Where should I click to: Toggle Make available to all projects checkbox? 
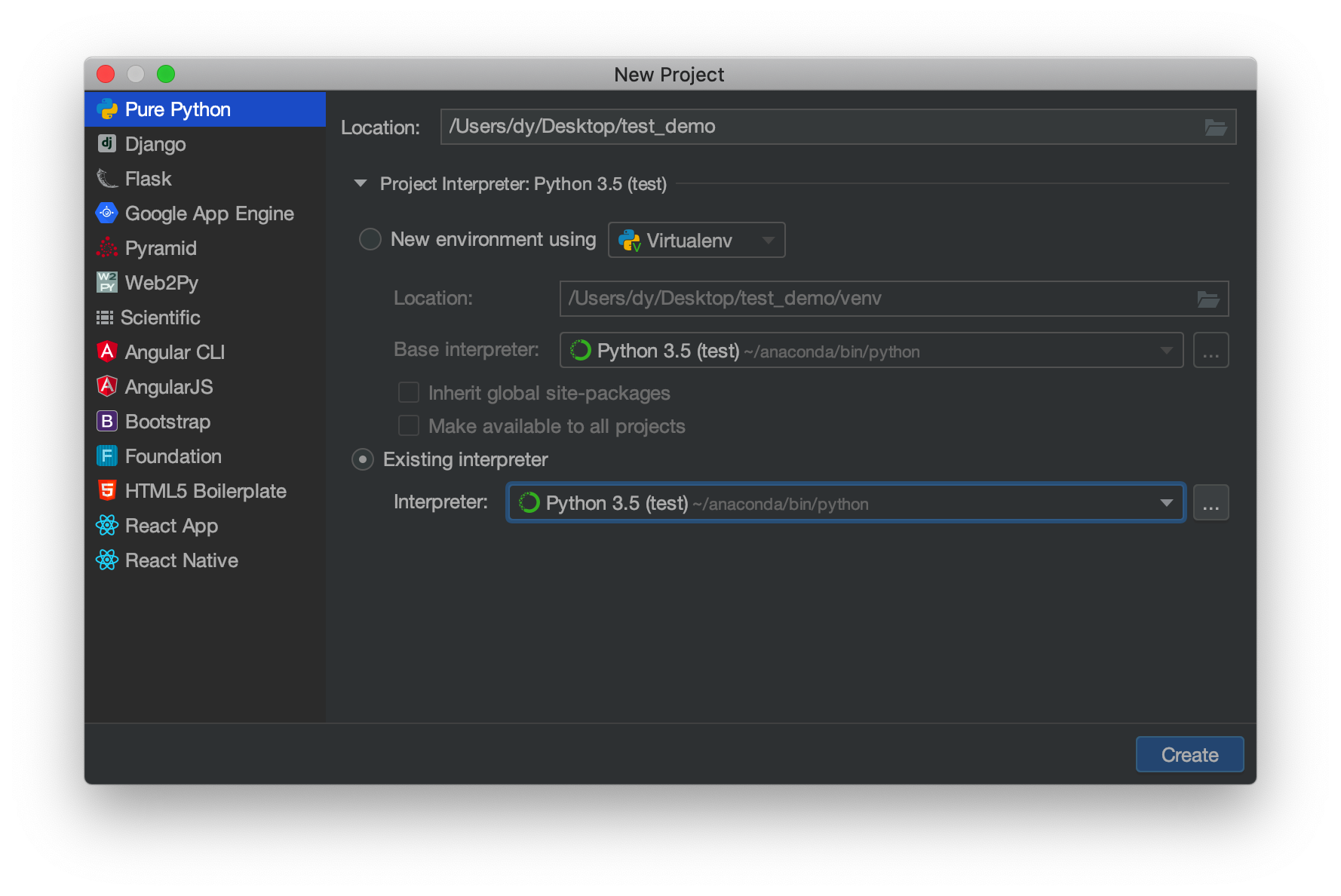point(409,425)
